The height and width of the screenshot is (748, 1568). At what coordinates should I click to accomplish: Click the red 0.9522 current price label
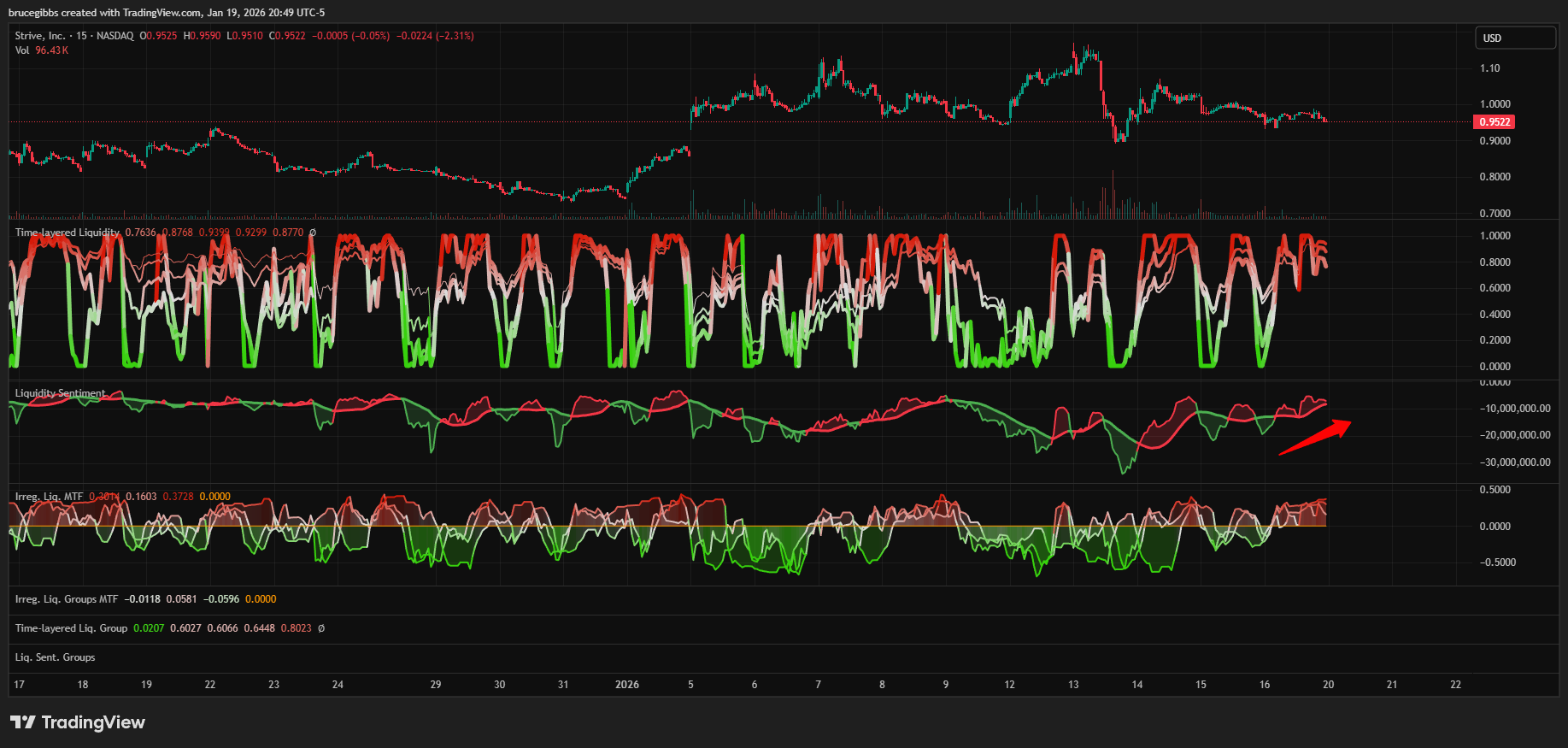click(x=1495, y=122)
